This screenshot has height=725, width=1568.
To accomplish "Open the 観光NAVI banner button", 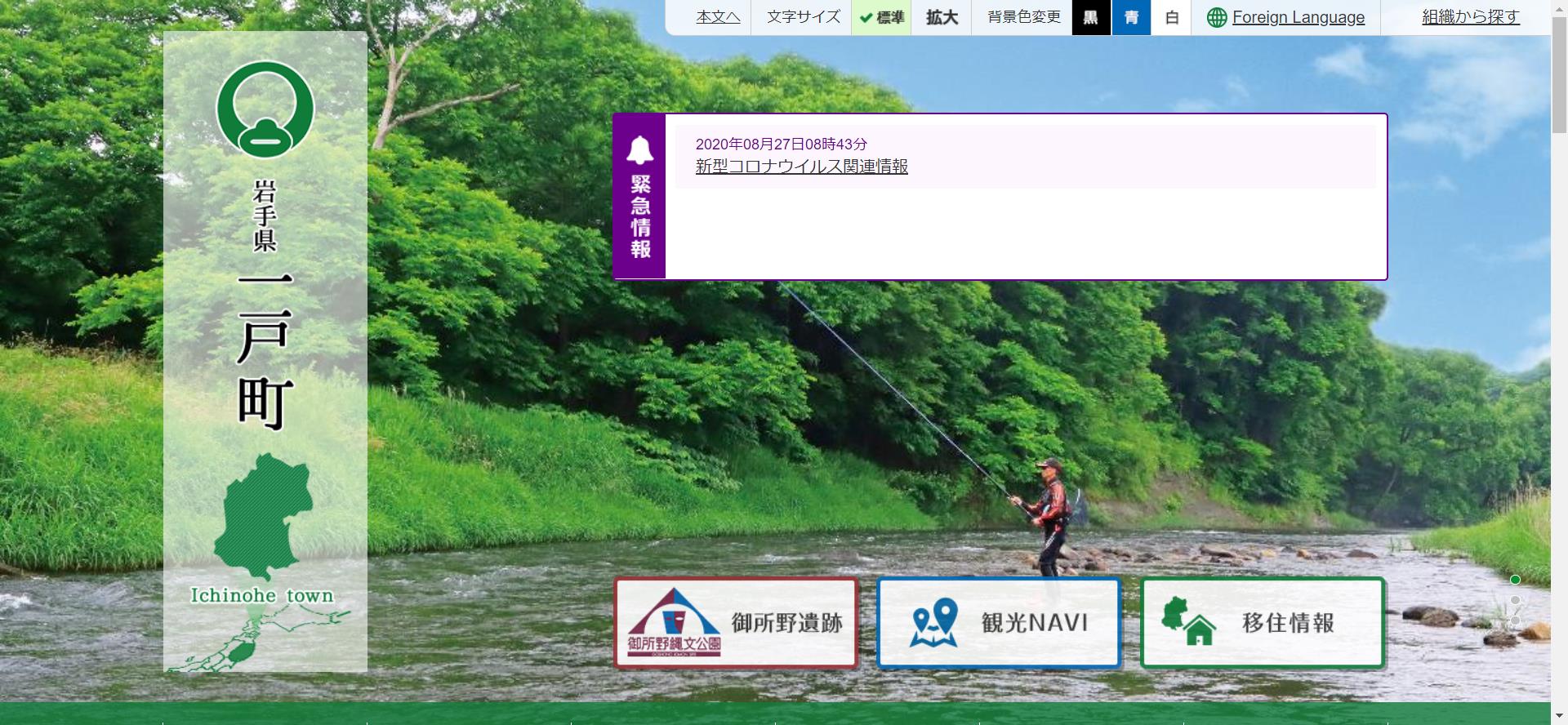I will 999,623.
